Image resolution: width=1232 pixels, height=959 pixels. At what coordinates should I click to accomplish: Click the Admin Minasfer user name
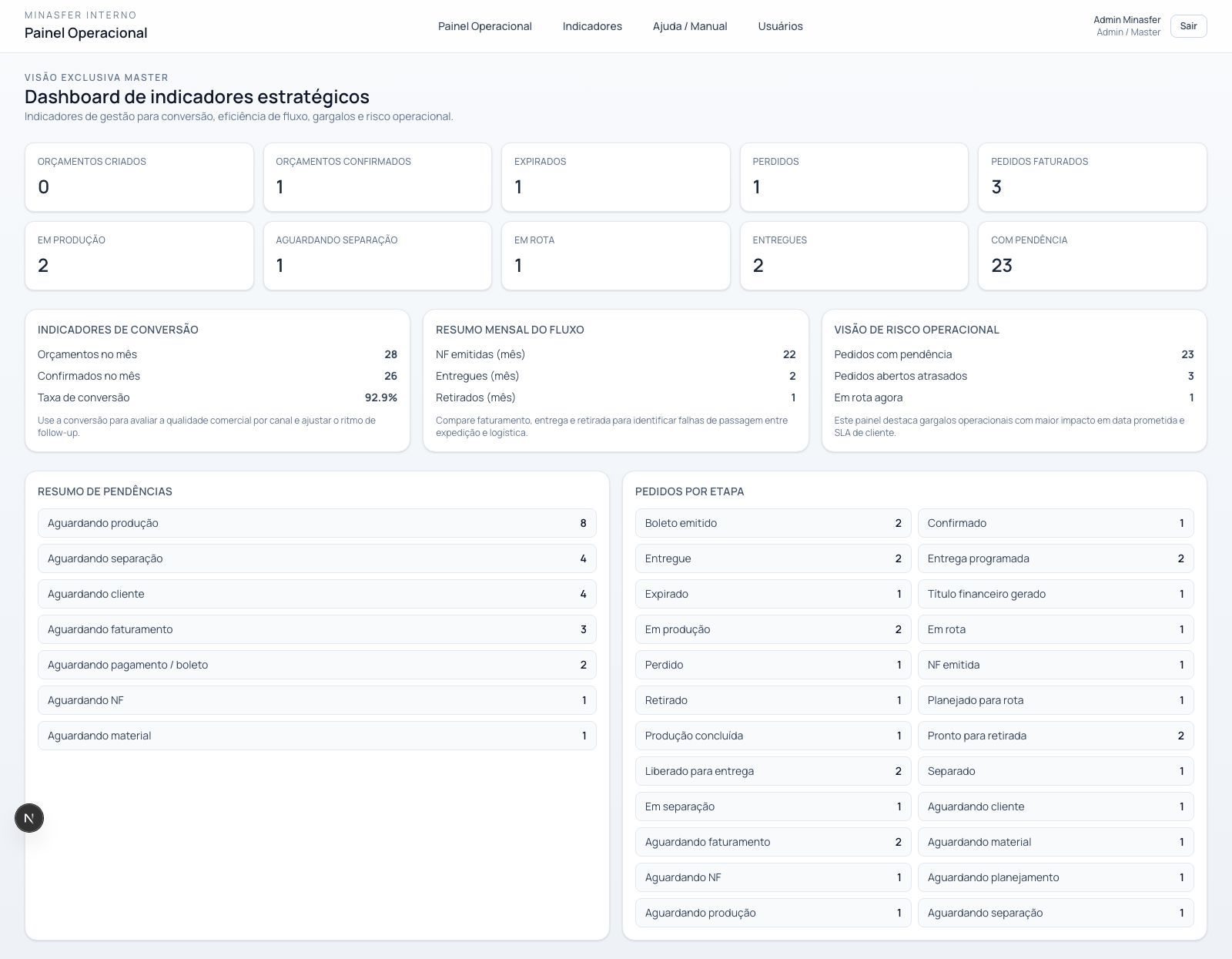(x=1127, y=20)
